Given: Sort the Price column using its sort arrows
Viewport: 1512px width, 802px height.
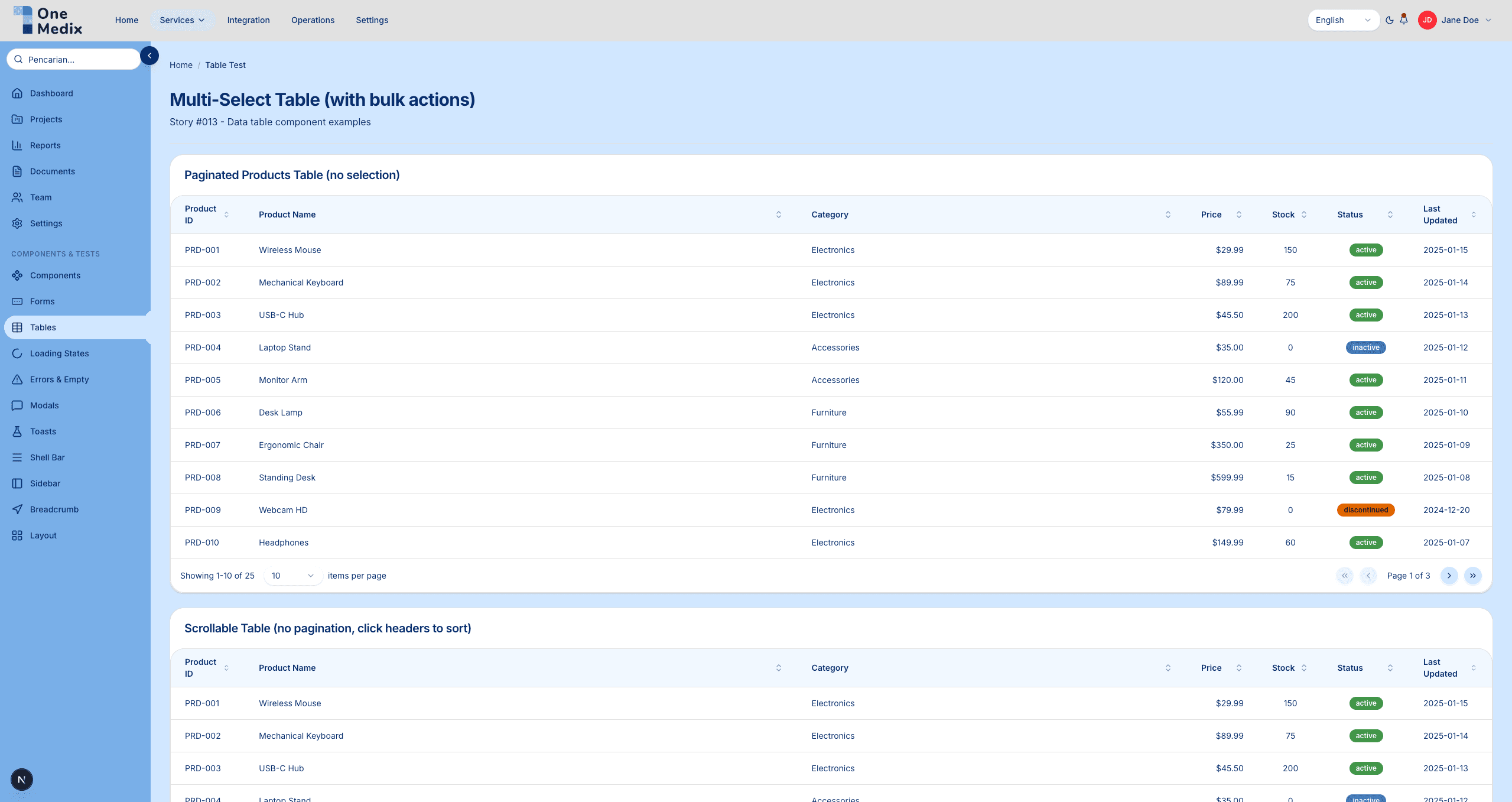Looking at the screenshot, I should pyautogui.click(x=1239, y=215).
